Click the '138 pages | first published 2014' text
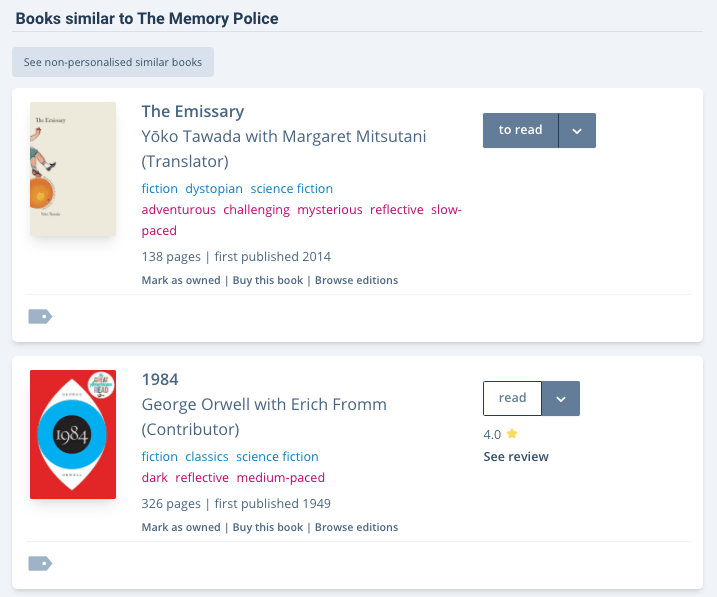The image size is (717, 597). (236, 257)
